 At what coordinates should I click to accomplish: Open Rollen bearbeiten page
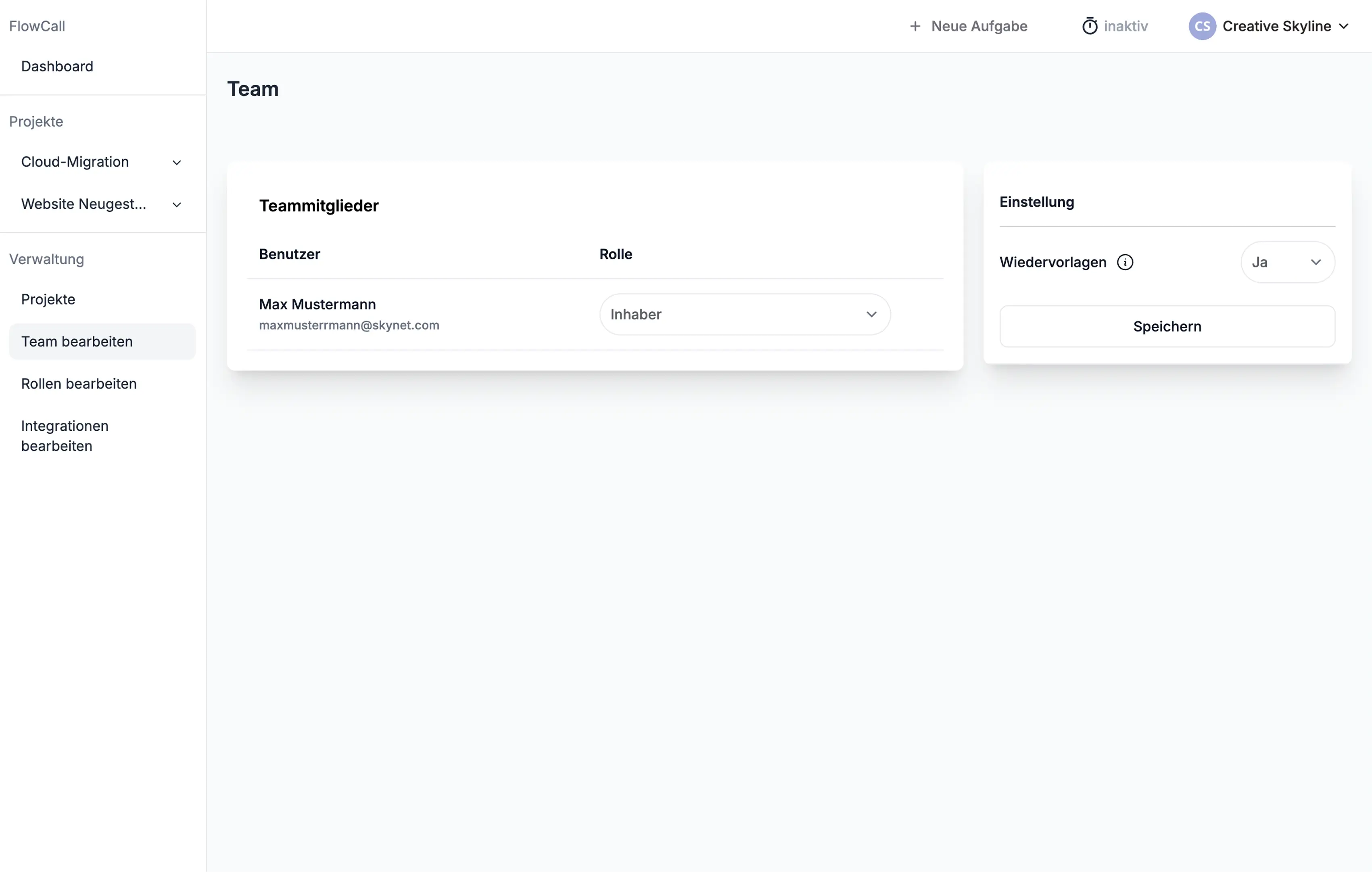79,383
